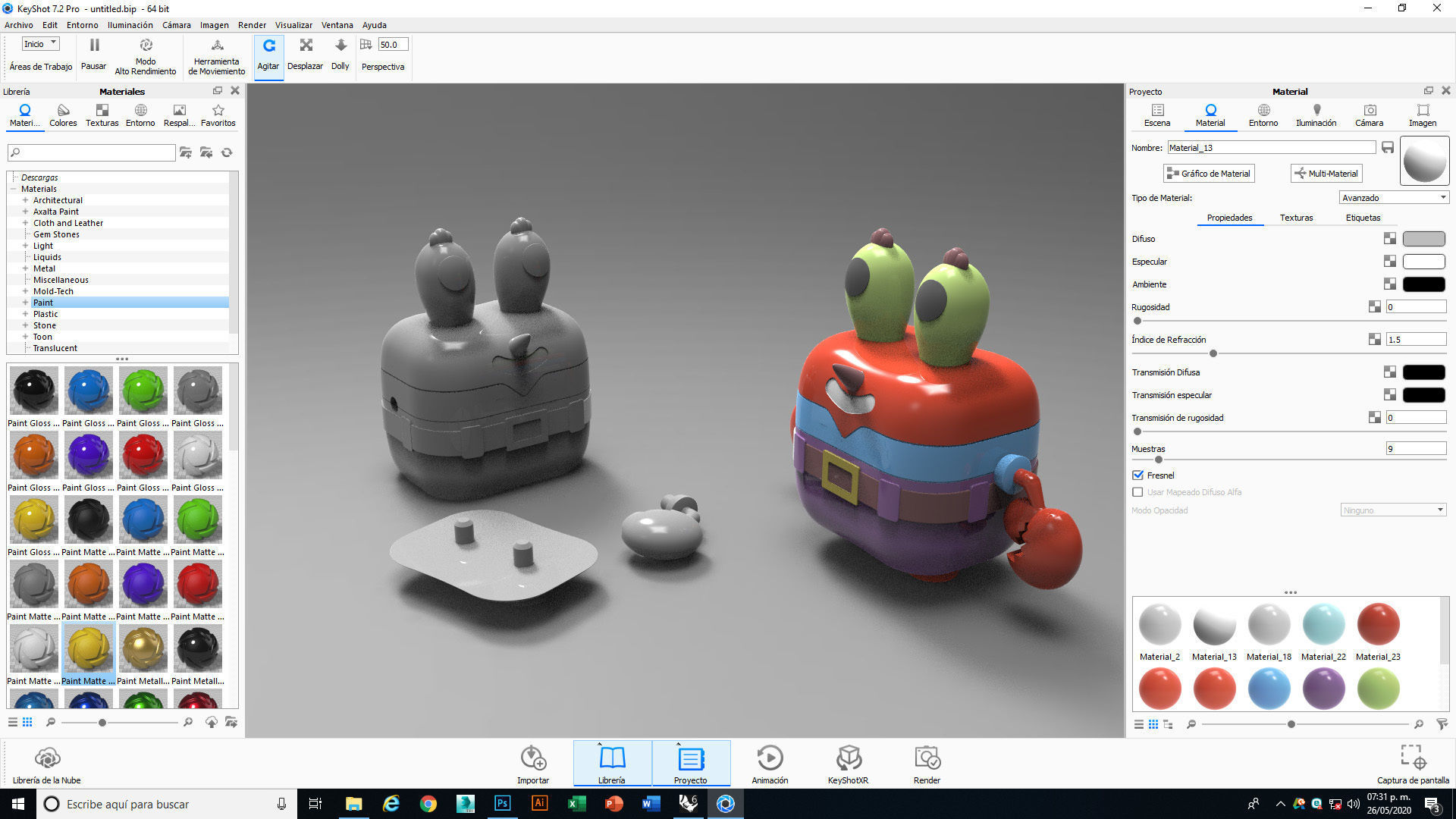Screen dimensions: 1456x819
Task: Pick the Ambiente color swatch
Action: pyautogui.click(x=1424, y=284)
